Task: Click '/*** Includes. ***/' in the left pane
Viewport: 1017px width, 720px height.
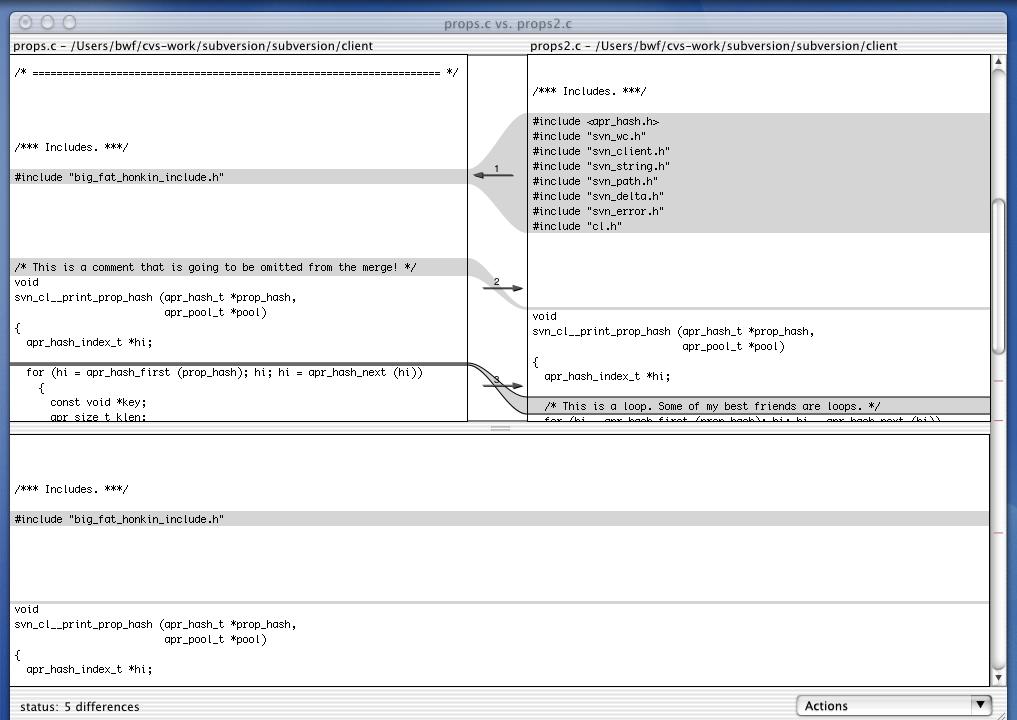Action: [x=71, y=147]
